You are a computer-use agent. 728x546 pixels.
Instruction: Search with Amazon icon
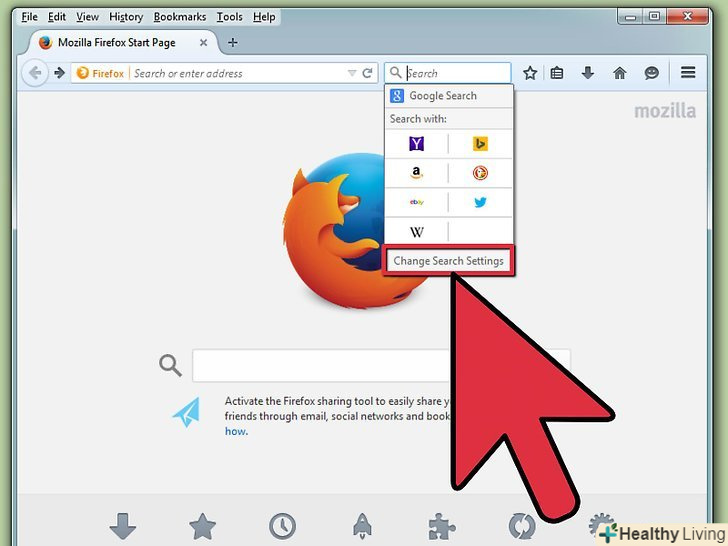[x=416, y=173]
